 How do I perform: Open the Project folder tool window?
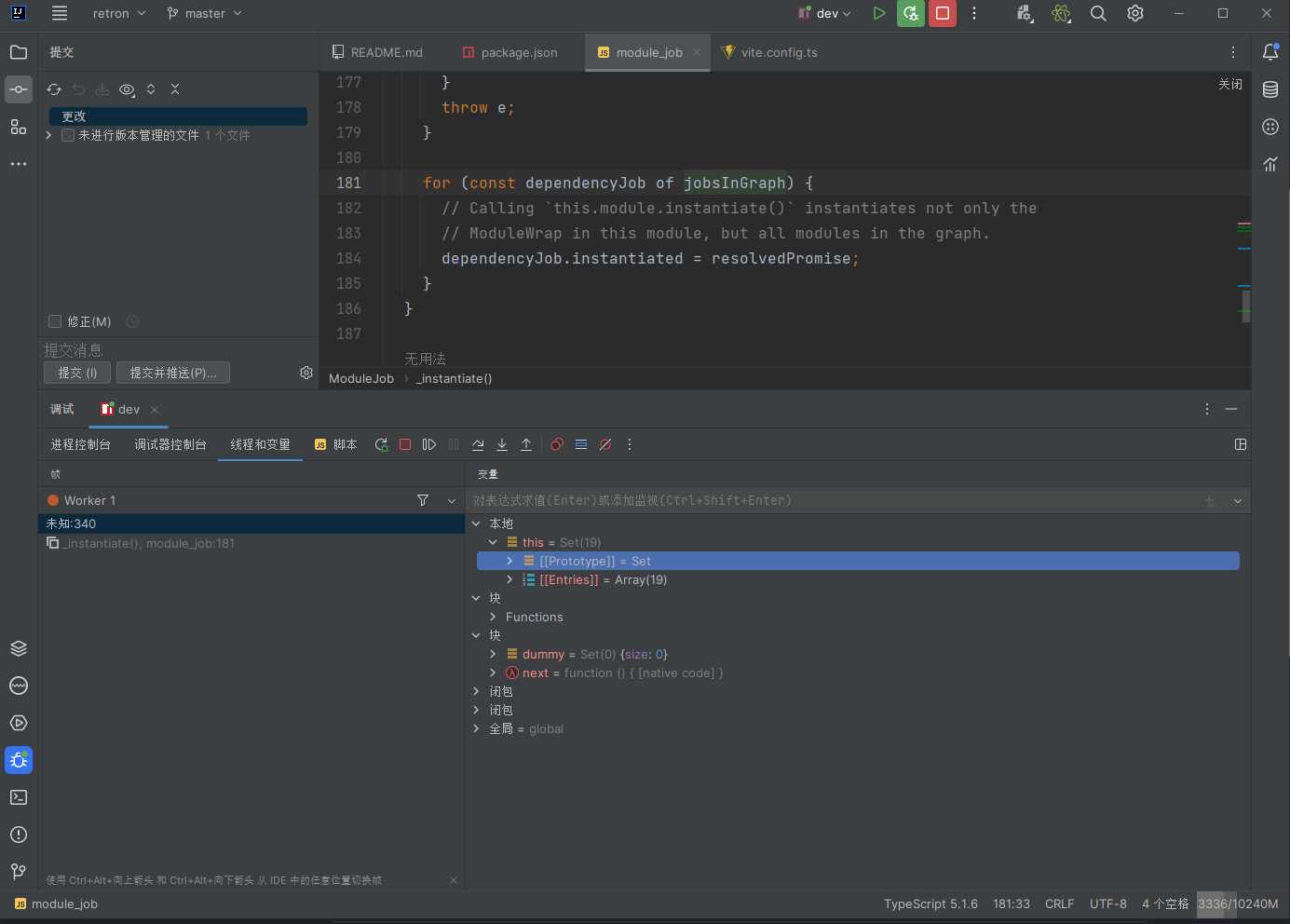[x=19, y=52]
